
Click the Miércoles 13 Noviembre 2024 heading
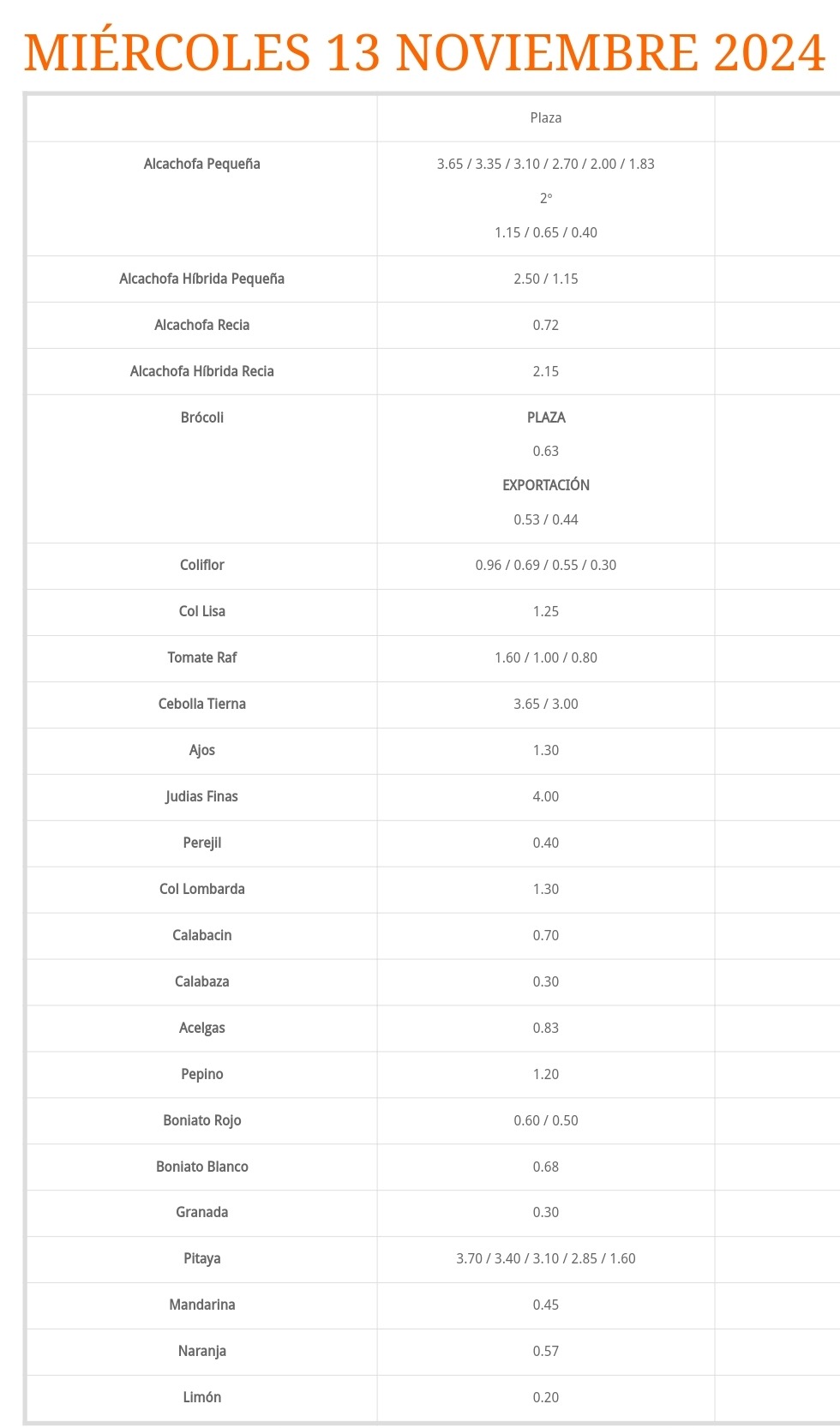coord(424,52)
